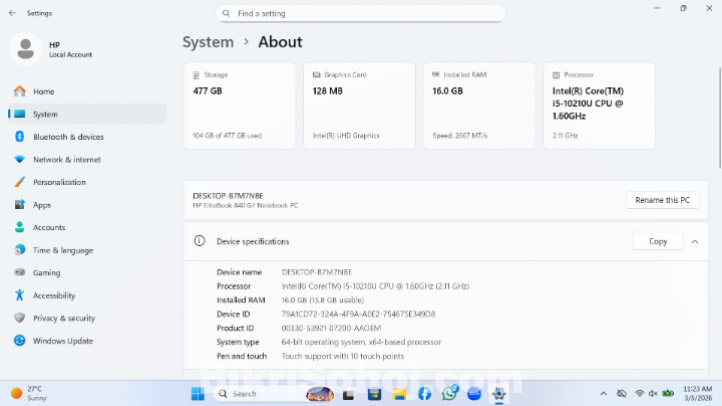Click the System breadcrumb link

208,42
